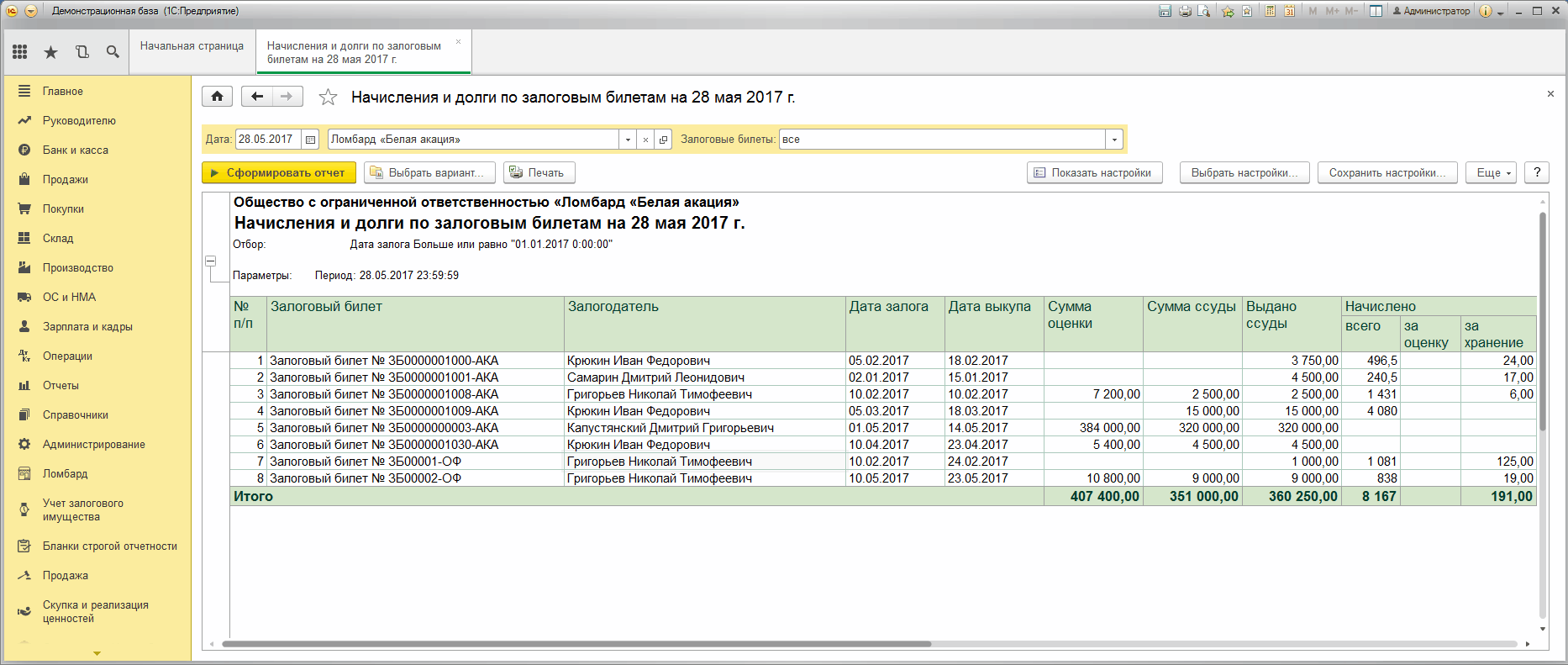Click the Выбрать настройки button
Viewport: 1568px width, 665px height.
point(1244,172)
